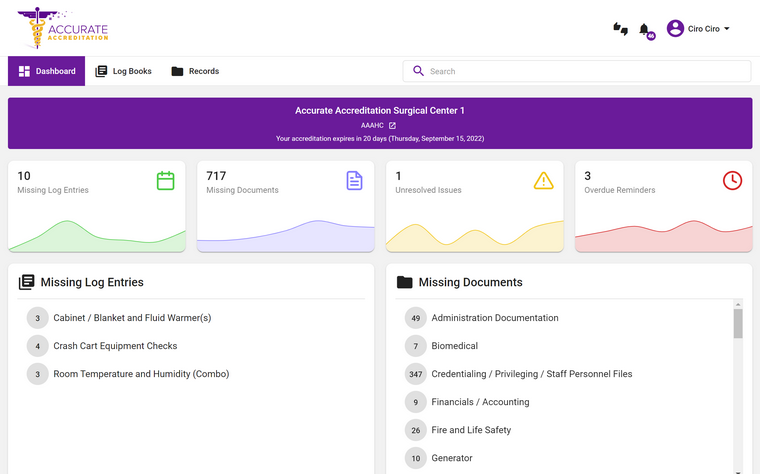Screen dimensions: 760x474
Task: Click the user avatar icon
Action: point(675,29)
